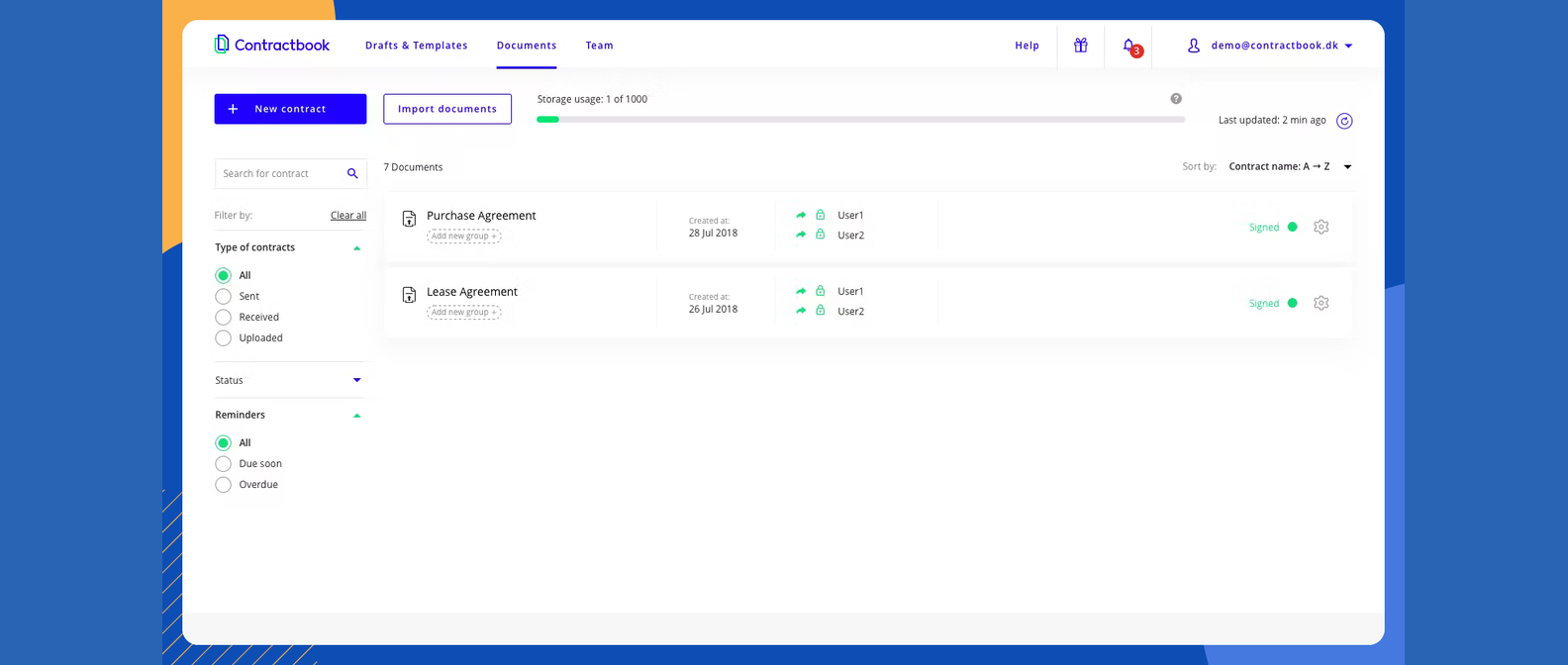Click the 7 Documents count label
Image resolution: width=1568 pixels, height=665 pixels.
pos(413,167)
